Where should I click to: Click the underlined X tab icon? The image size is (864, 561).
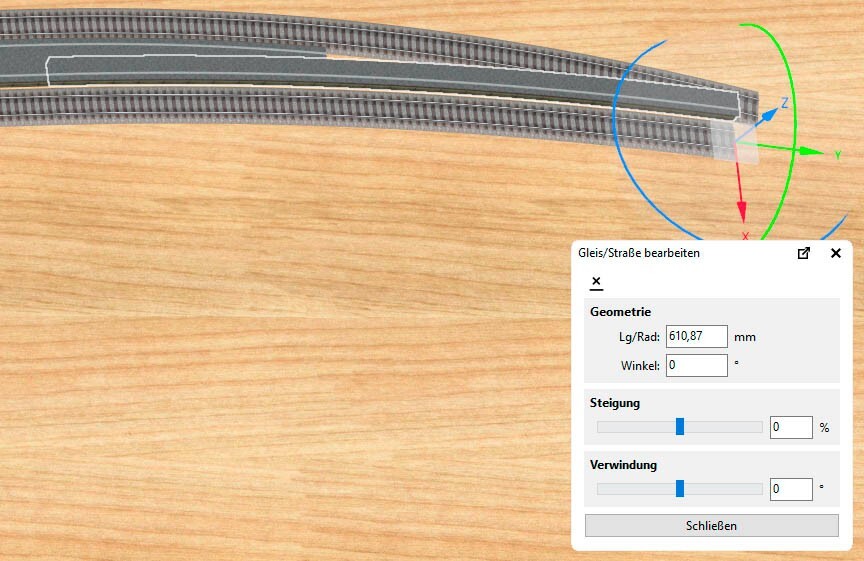click(x=596, y=282)
